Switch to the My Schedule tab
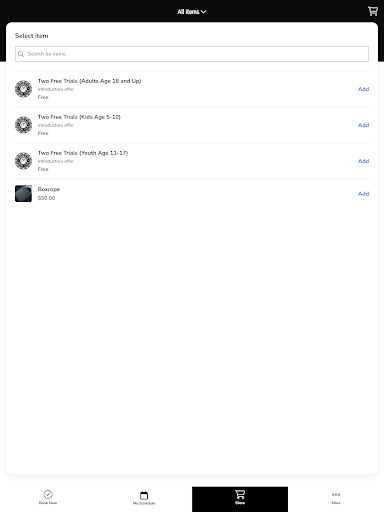Viewport: 384px width, 512px height. pyautogui.click(x=144, y=498)
